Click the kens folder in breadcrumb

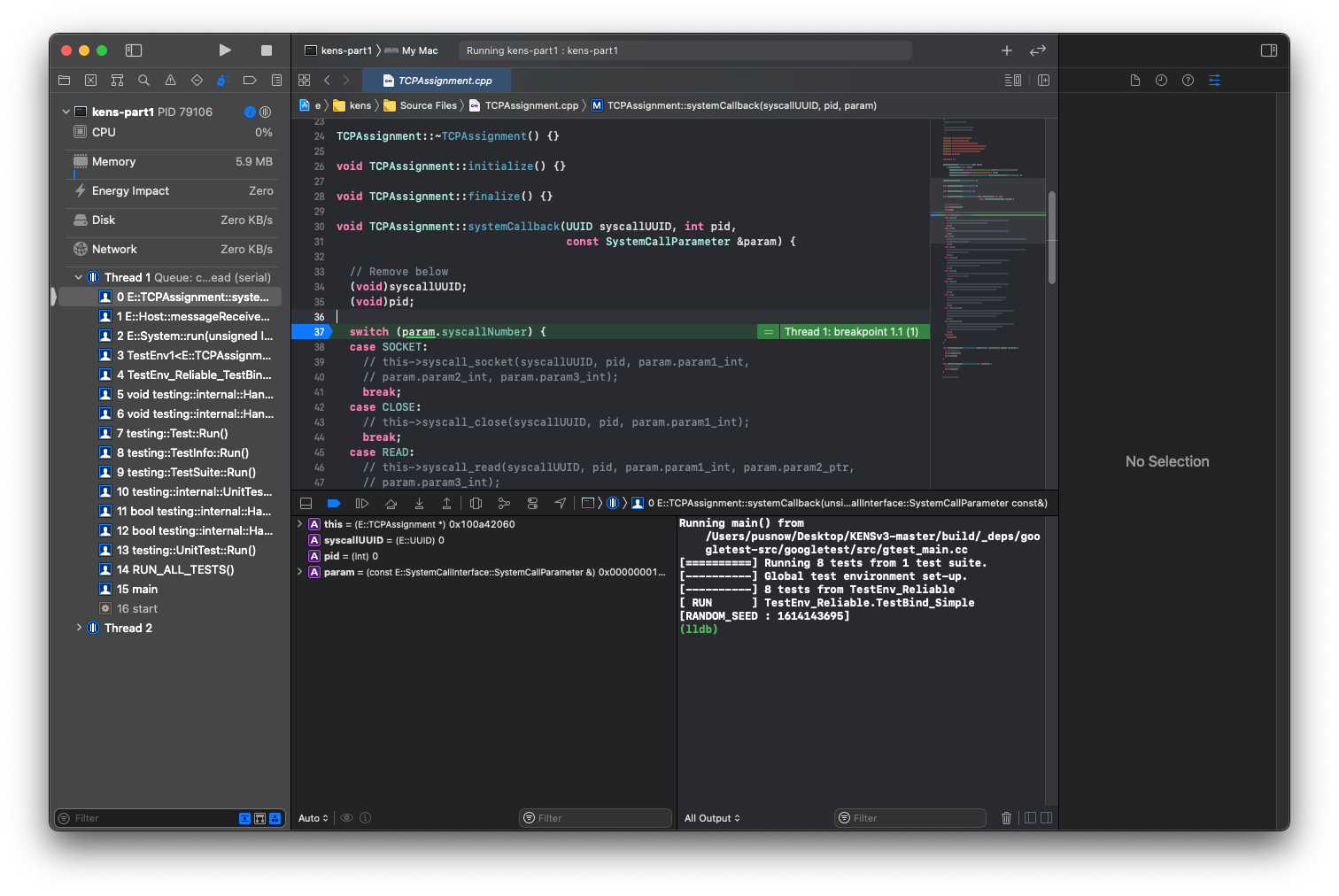352,105
